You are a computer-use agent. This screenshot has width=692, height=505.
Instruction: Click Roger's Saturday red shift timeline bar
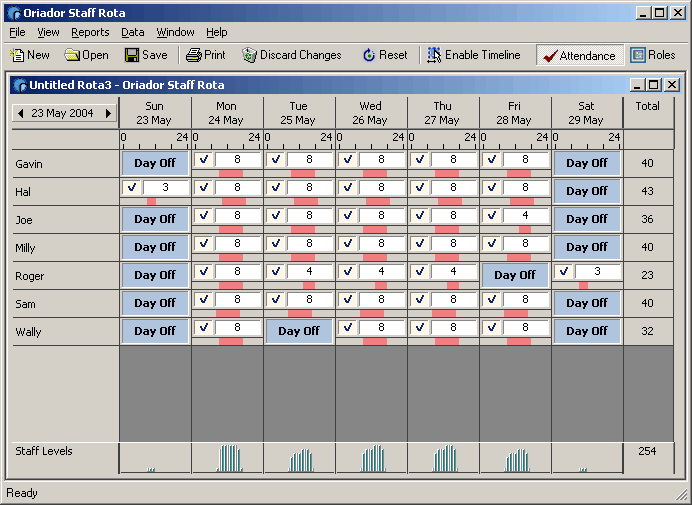[583, 286]
